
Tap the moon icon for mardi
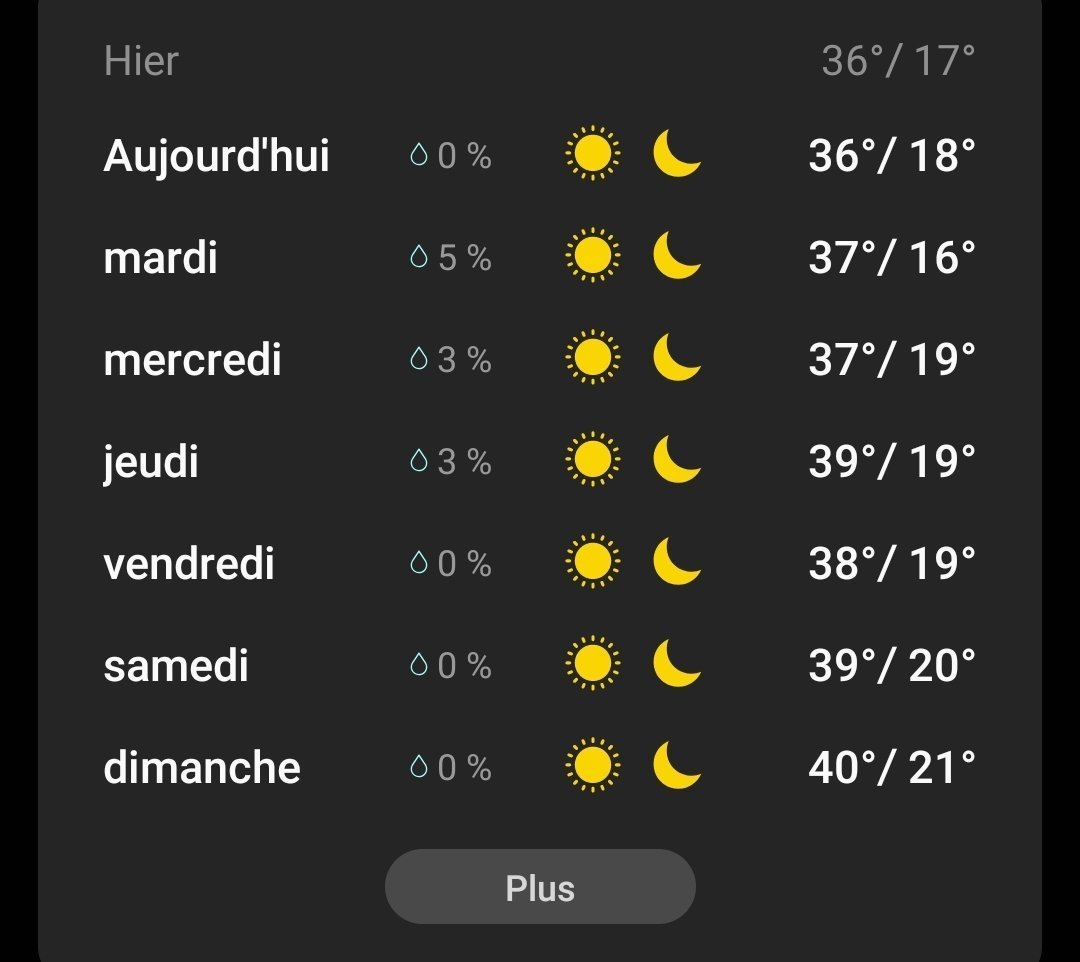(677, 255)
